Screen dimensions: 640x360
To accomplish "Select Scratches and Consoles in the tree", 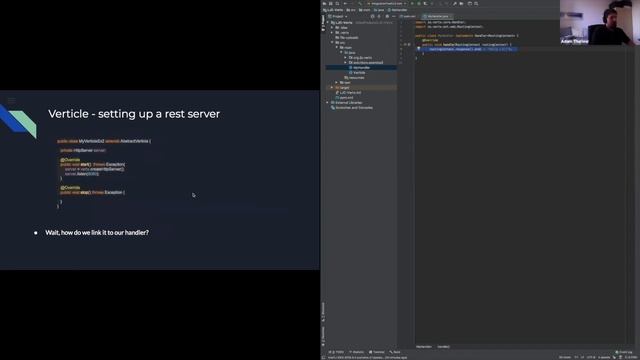I will [351, 108].
